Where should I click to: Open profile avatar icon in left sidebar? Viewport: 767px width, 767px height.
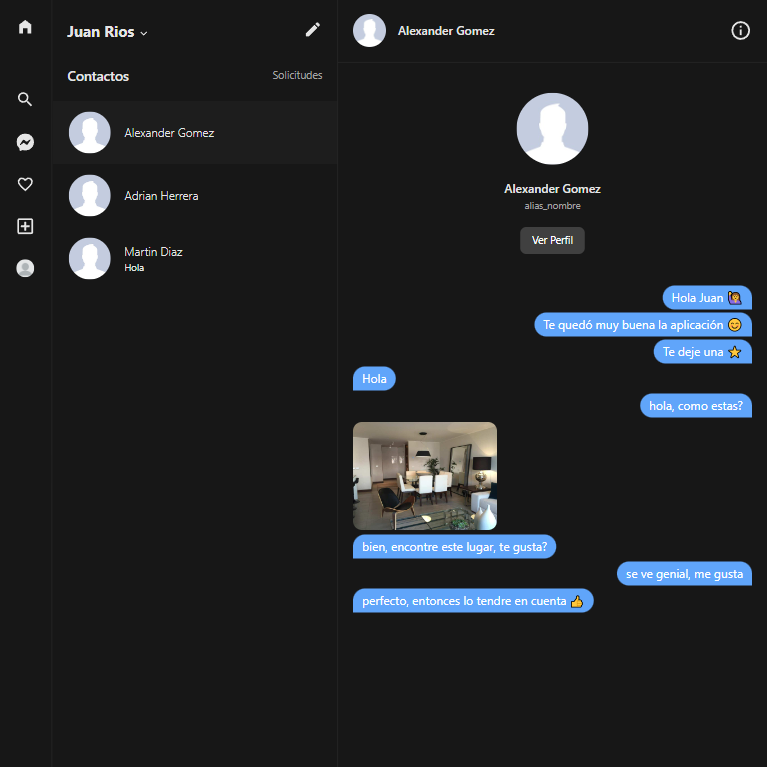pos(26,268)
